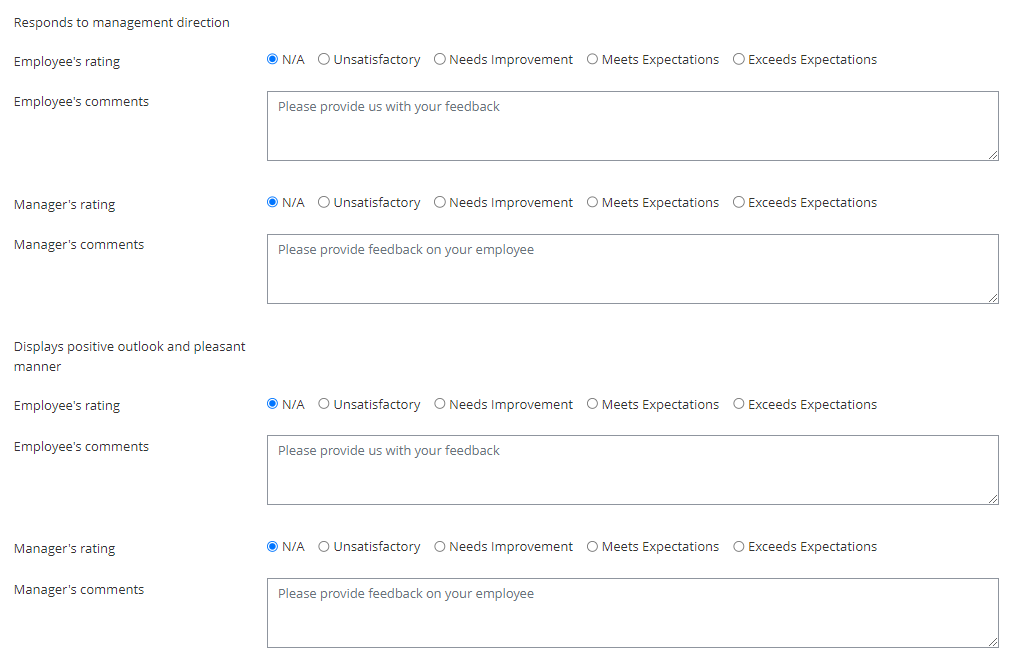Select Meets Expectations for positive outlook Manager's rating
This screenshot has width=1016, height=664.
coord(592,547)
